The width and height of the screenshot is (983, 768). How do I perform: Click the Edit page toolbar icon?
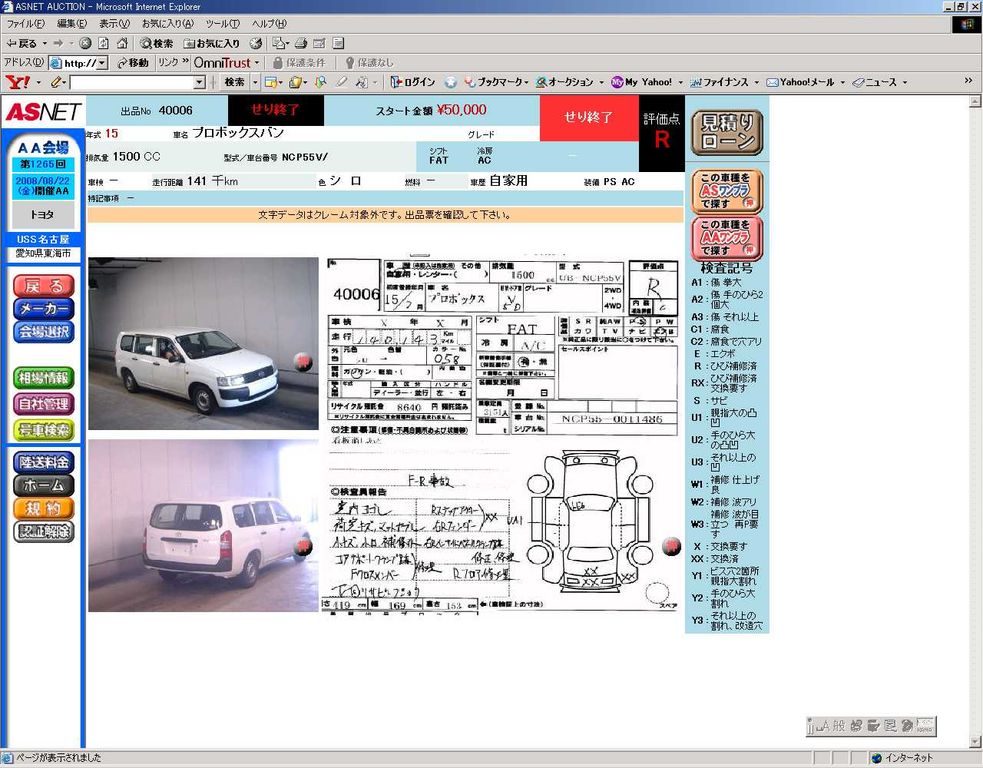(320, 43)
